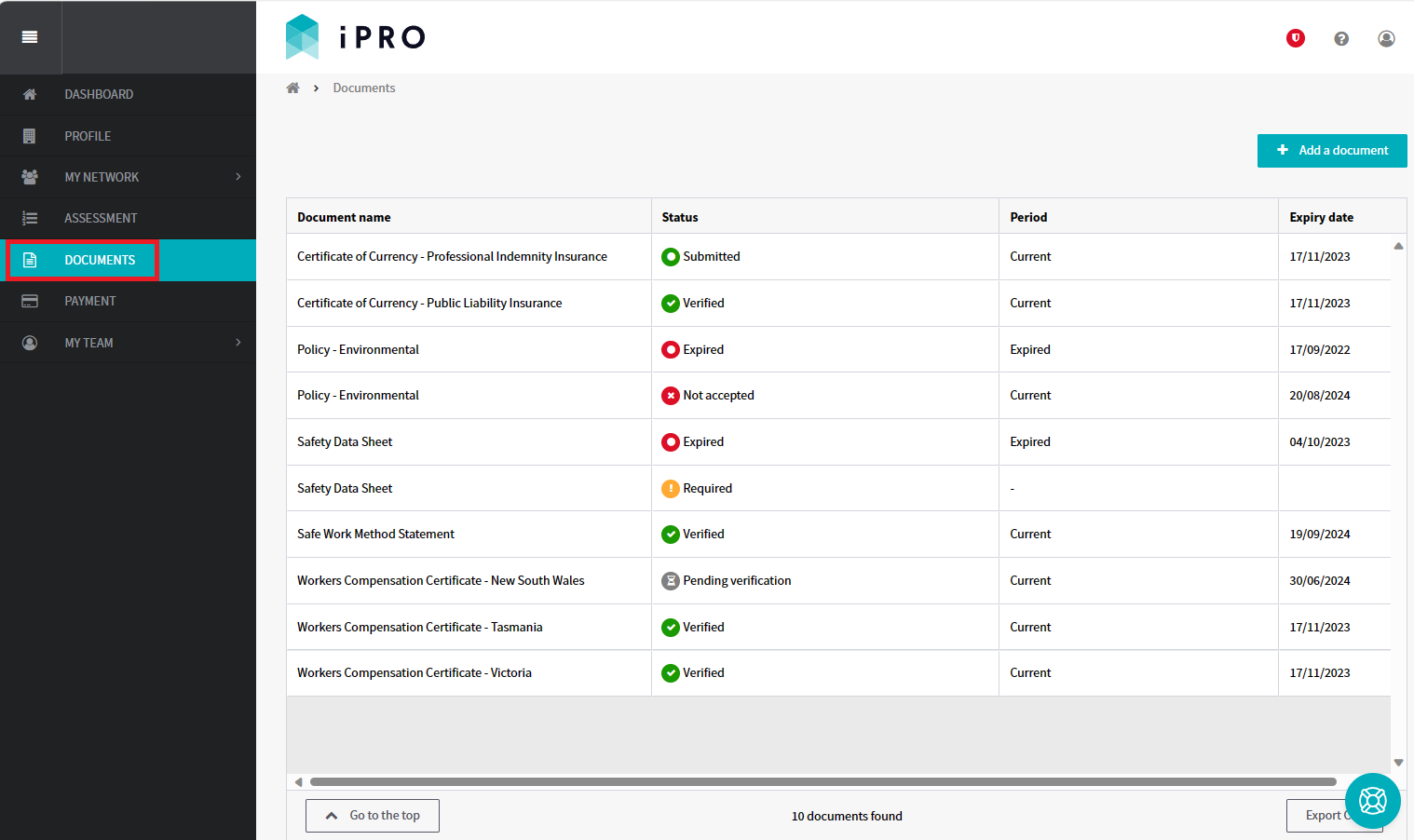Click the Assessment list icon

[30, 218]
